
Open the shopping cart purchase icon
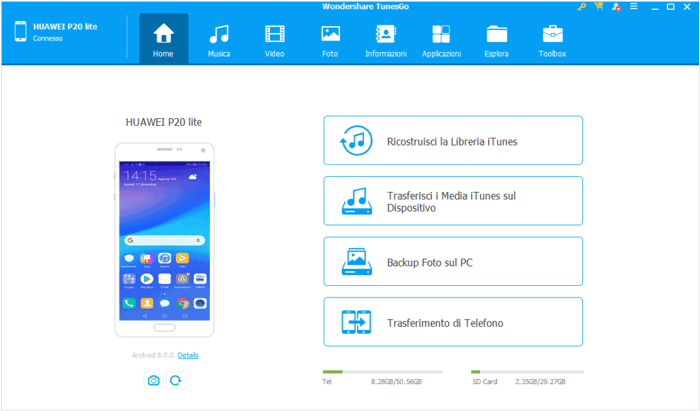click(x=598, y=7)
